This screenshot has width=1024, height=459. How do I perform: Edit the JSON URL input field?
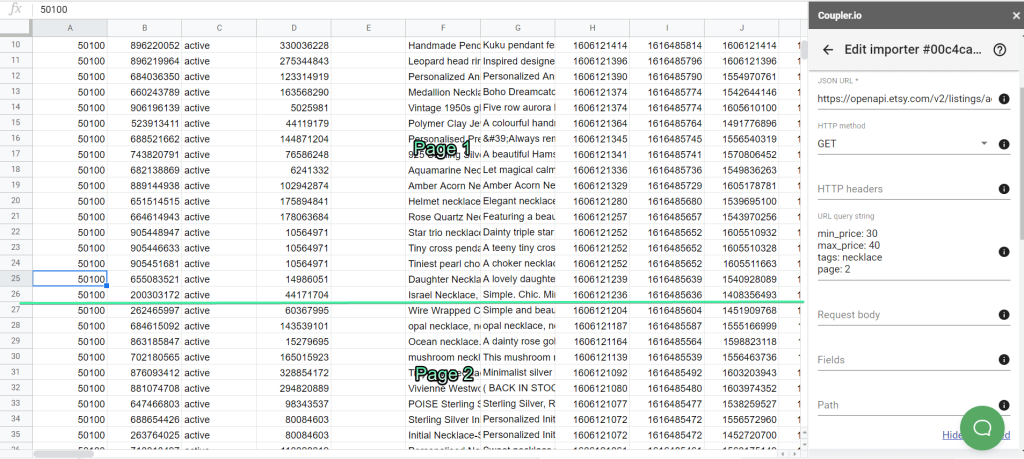point(904,99)
